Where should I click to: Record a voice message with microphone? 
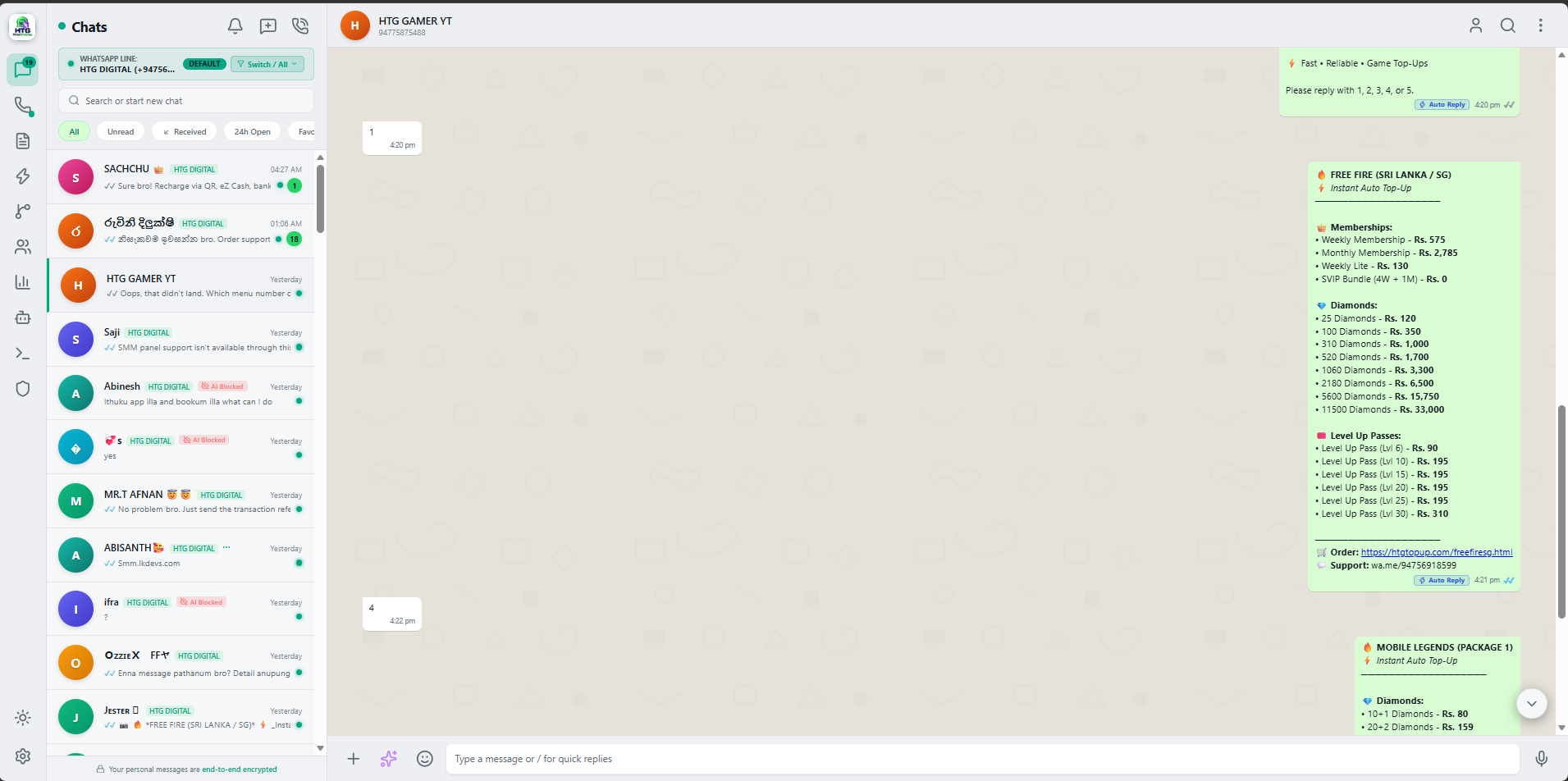[x=1542, y=759]
